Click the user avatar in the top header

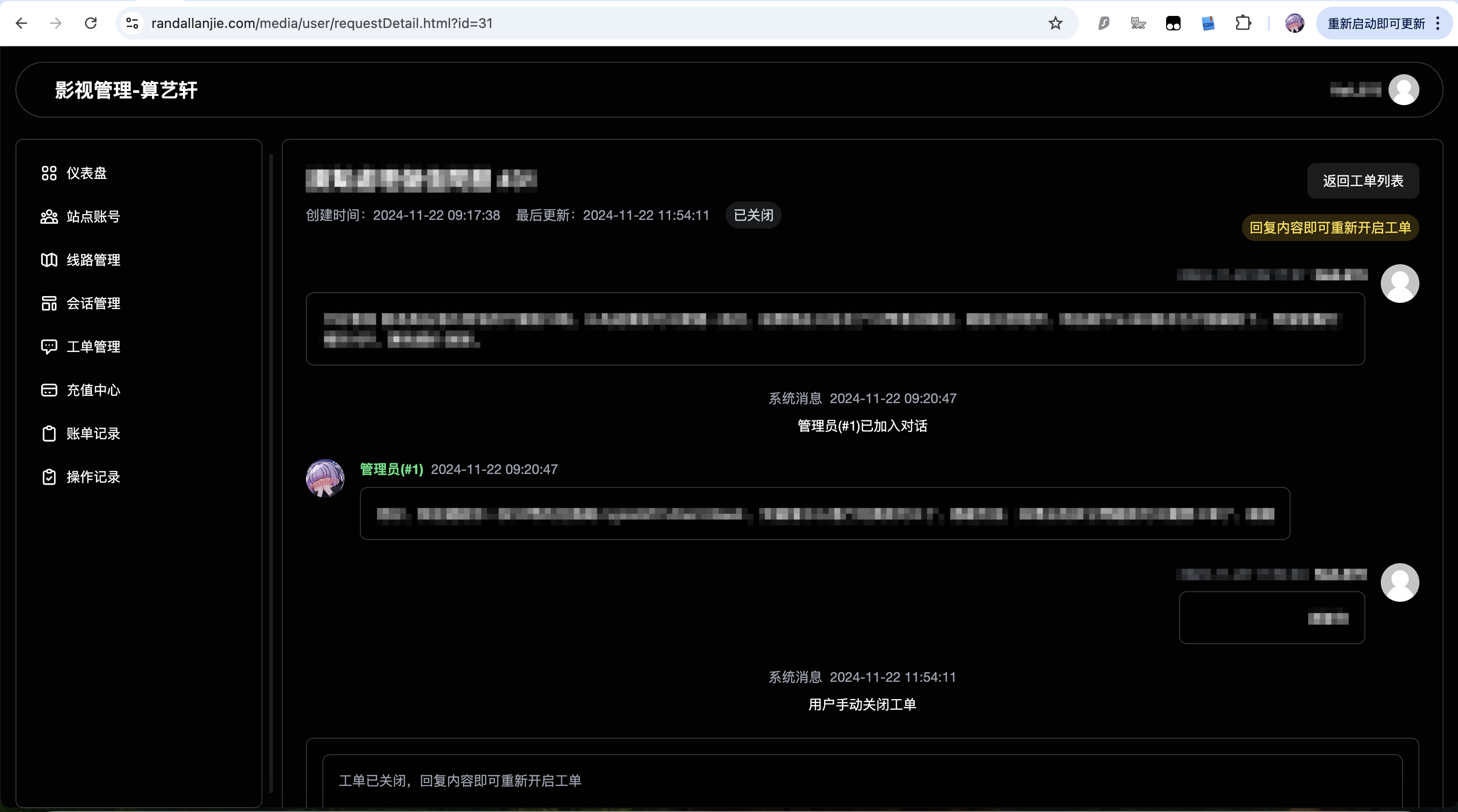pos(1403,90)
